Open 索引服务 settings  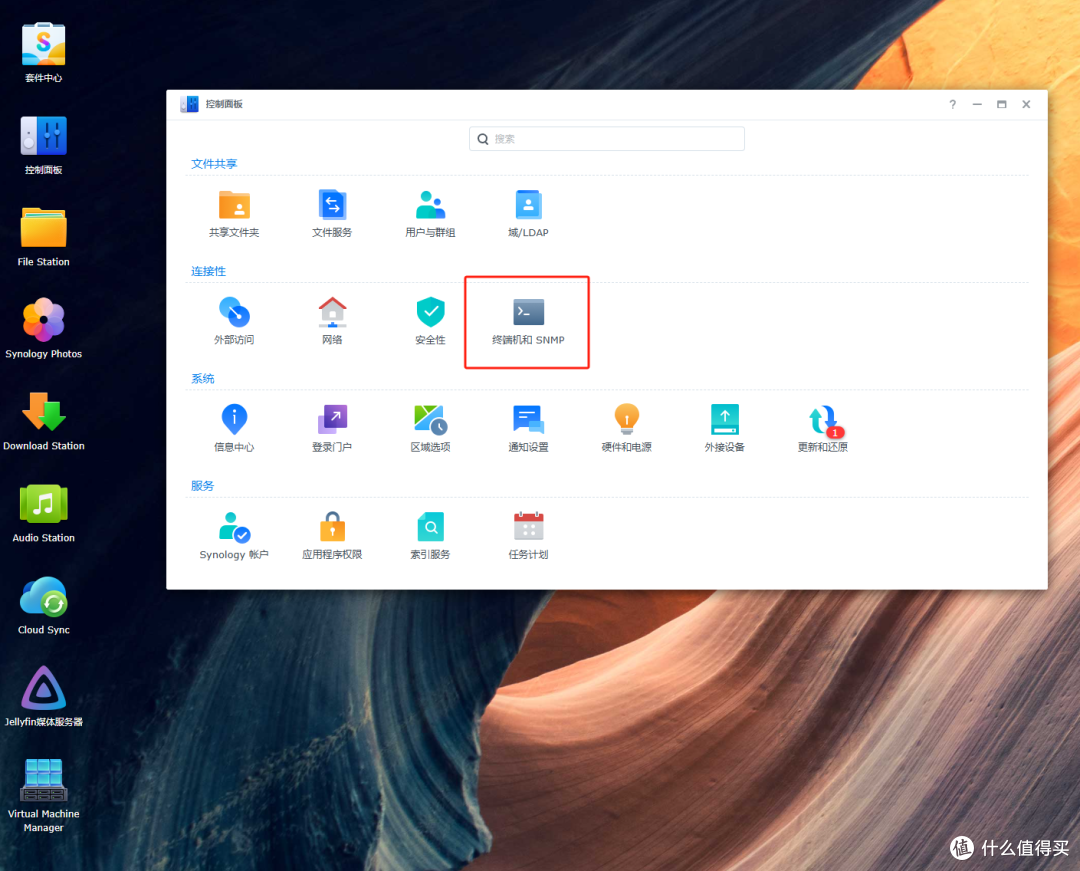pos(430,536)
